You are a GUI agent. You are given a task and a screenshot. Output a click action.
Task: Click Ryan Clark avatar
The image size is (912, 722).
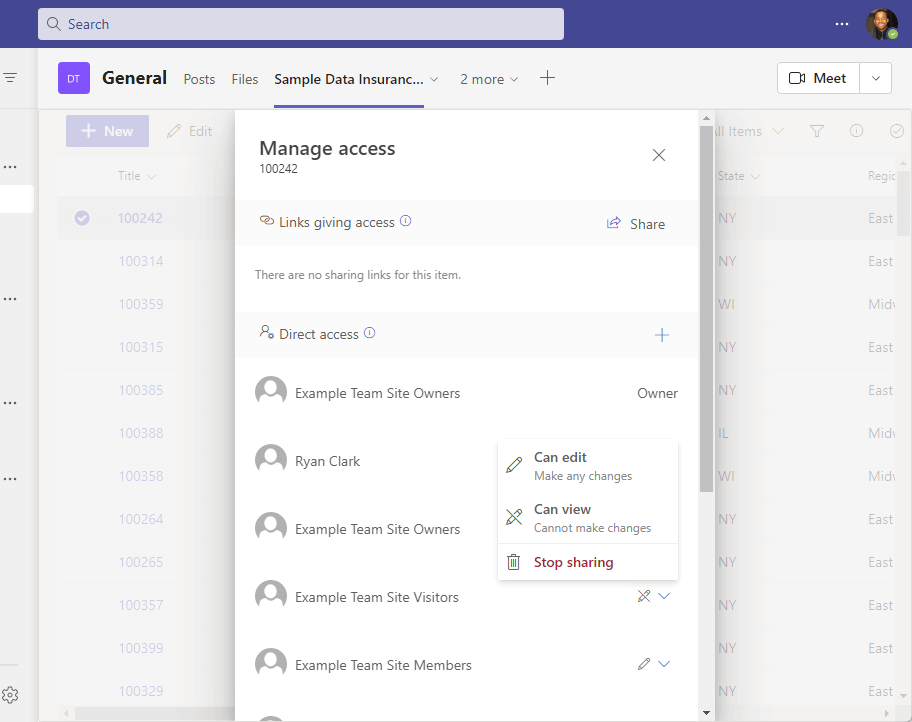click(x=271, y=461)
